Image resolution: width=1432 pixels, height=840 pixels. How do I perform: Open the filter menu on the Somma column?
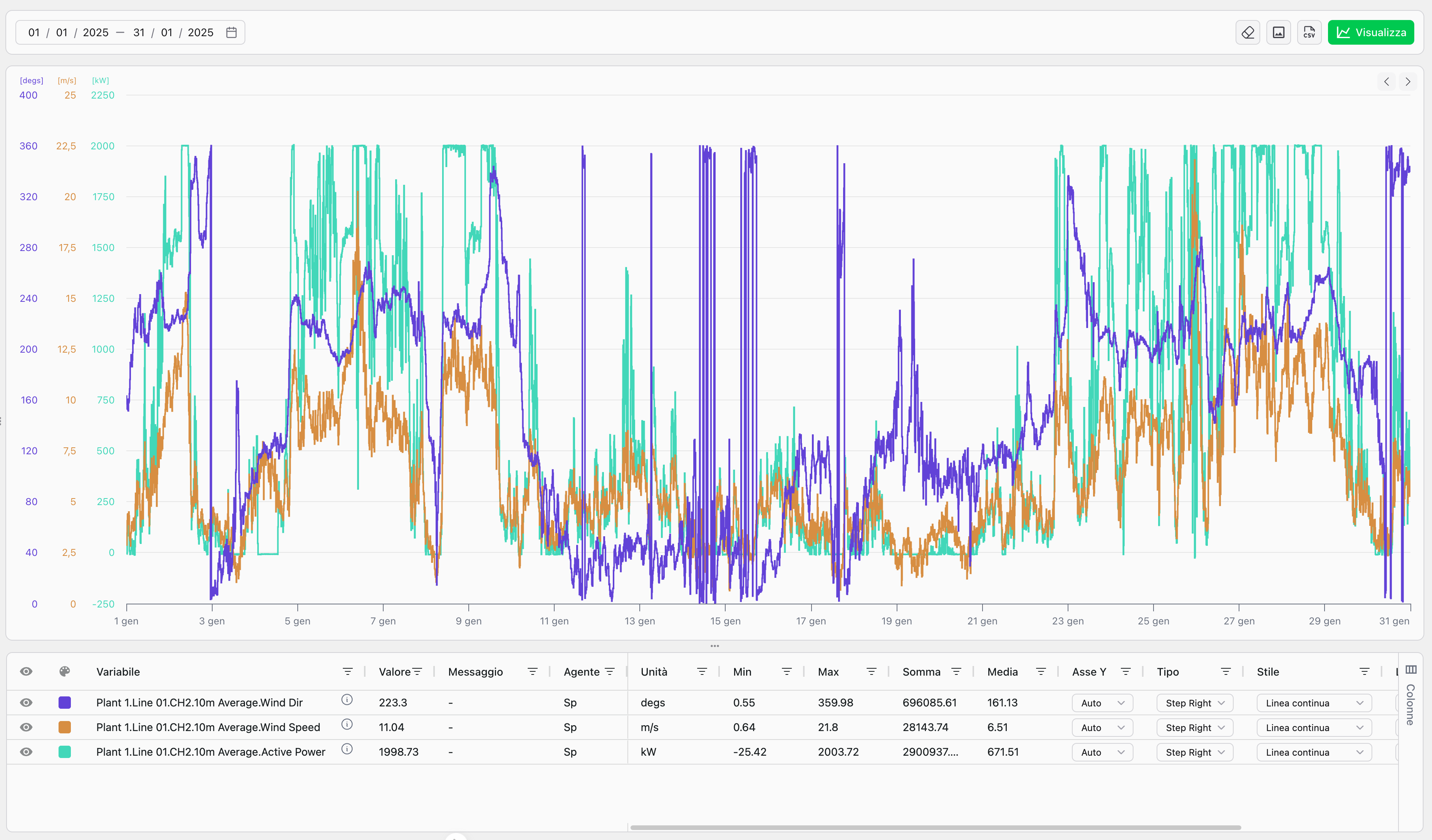point(957,671)
